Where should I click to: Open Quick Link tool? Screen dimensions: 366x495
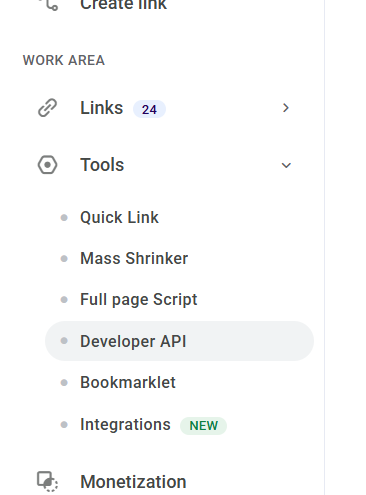119,217
